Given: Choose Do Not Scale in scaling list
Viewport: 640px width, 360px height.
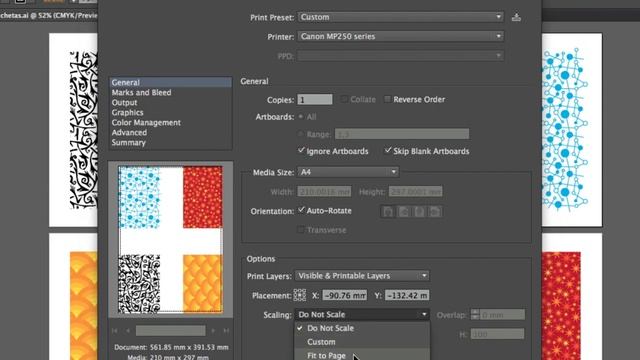Looking at the screenshot, I should (x=362, y=328).
